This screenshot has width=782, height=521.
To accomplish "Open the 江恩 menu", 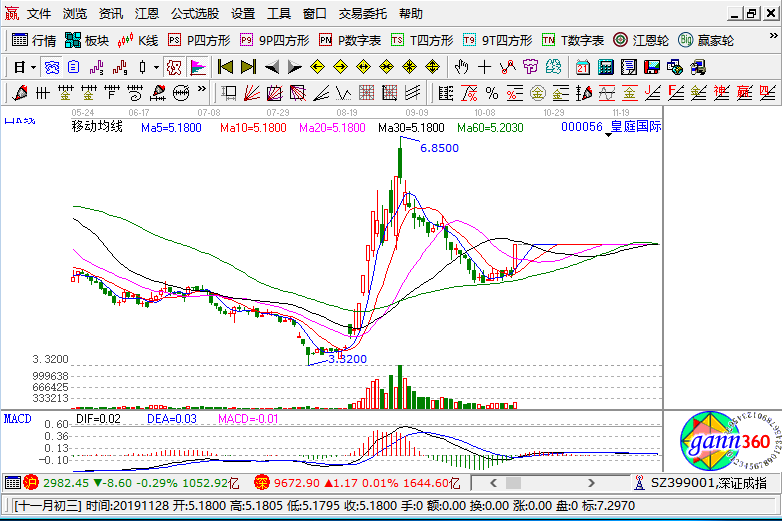I will (x=147, y=14).
